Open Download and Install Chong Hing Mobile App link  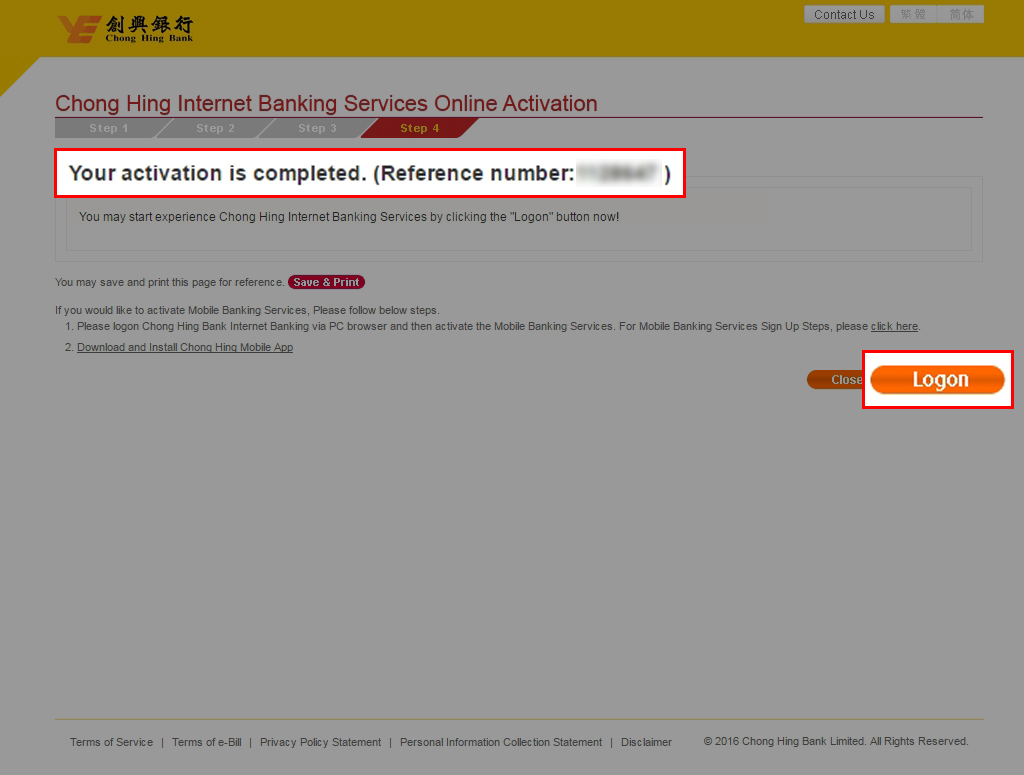(185, 347)
